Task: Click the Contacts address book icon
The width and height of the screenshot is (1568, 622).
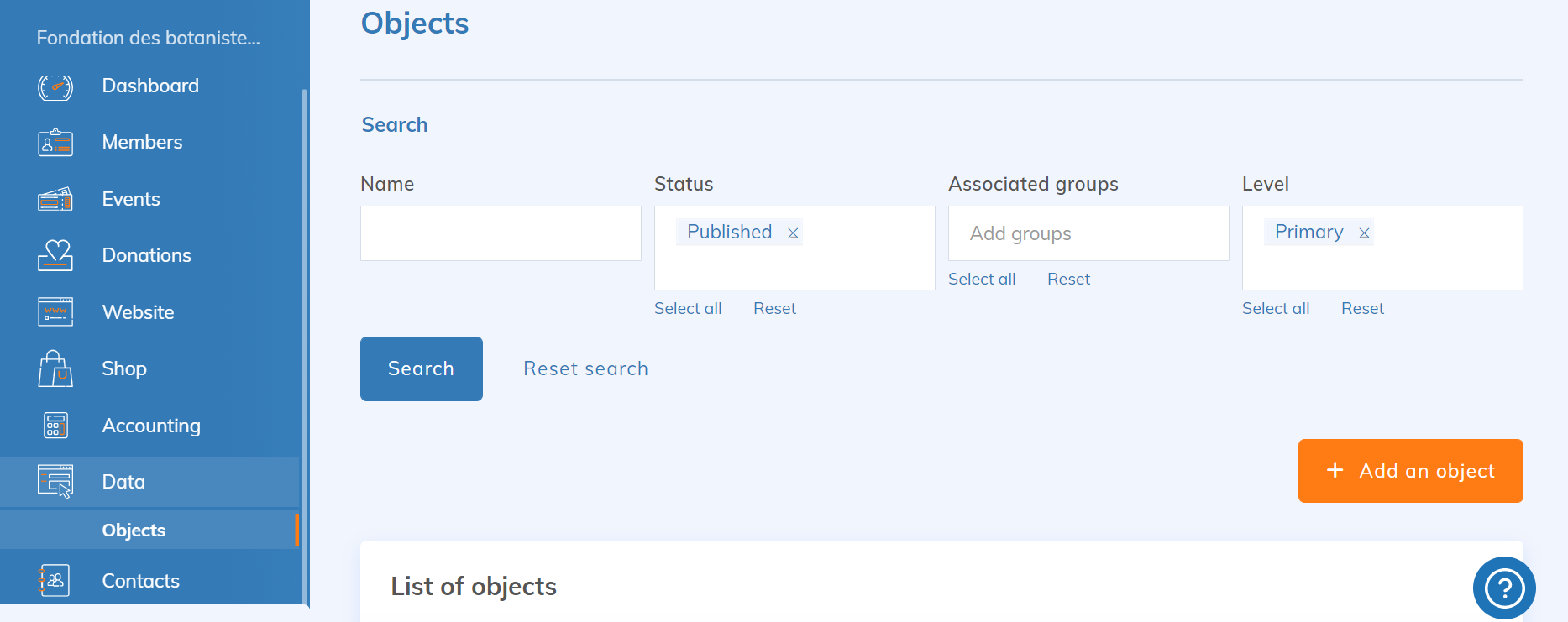Action: (55, 581)
